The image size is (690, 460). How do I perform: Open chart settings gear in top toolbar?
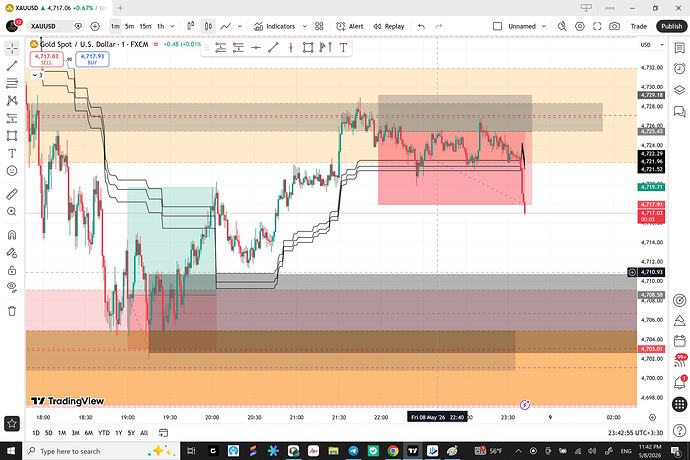tap(580, 26)
